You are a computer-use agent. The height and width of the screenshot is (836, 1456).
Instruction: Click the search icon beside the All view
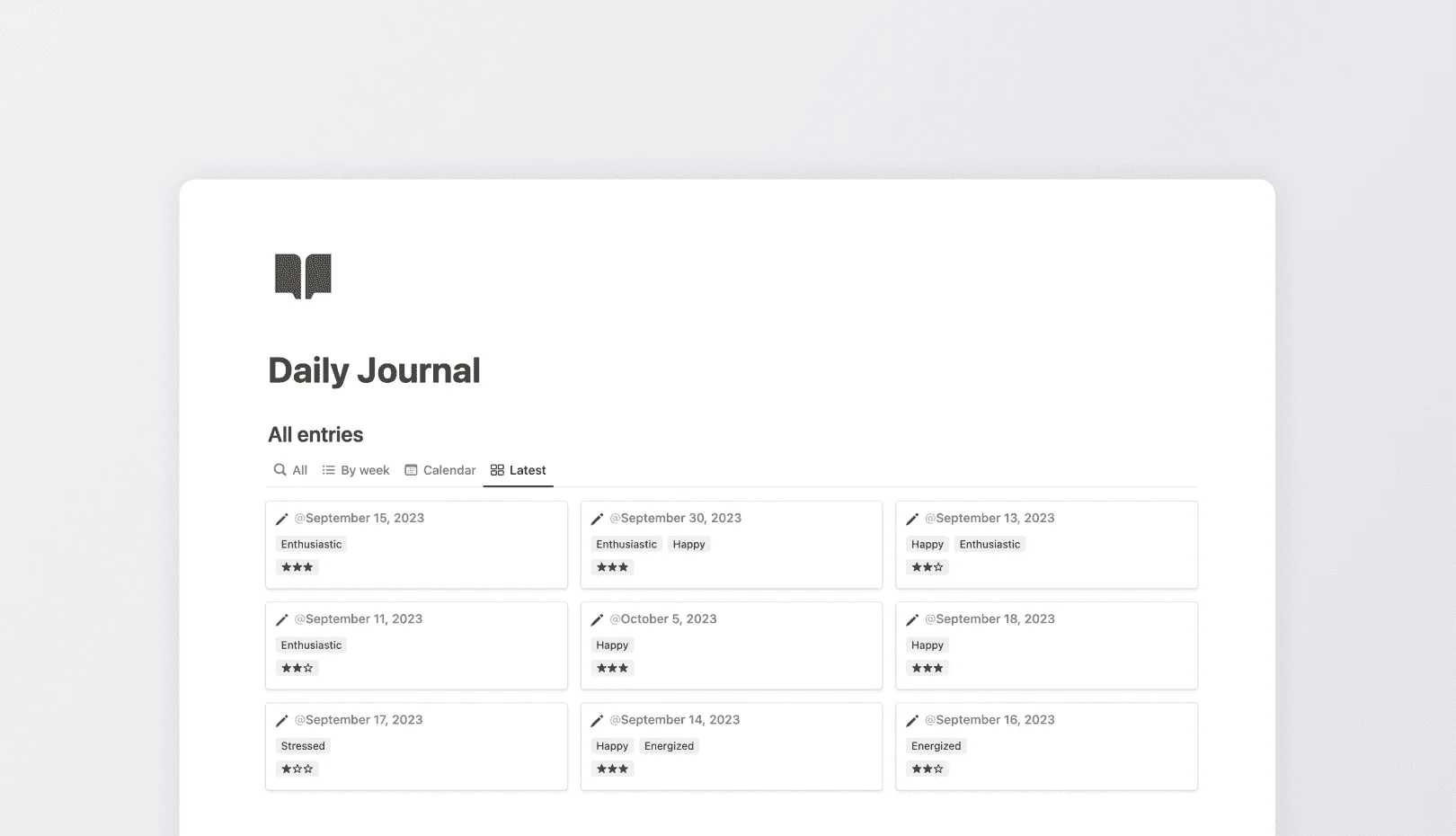coord(279,469)
